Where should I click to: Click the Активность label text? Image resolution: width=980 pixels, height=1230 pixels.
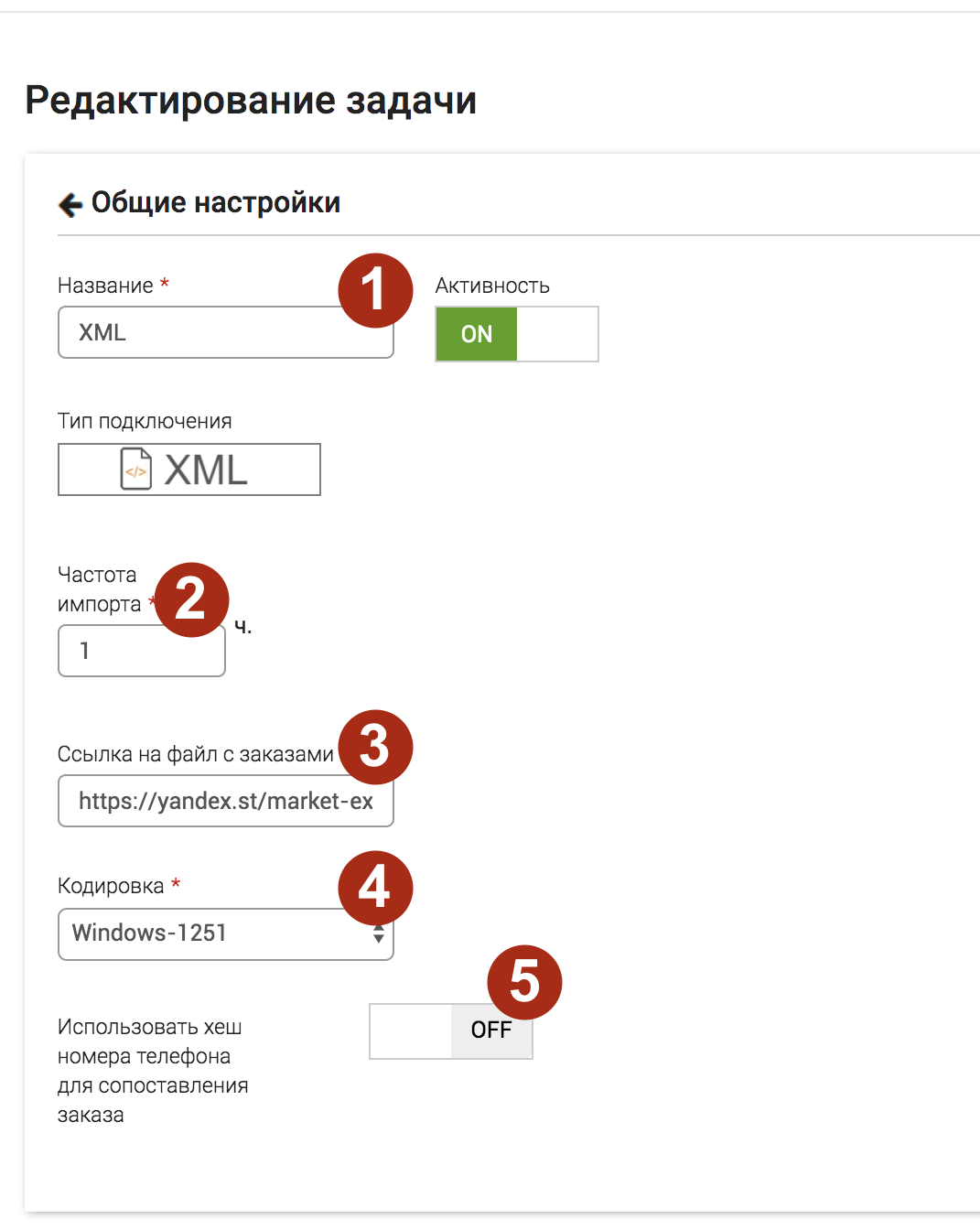pyautogui.click(x=492, y=286)
